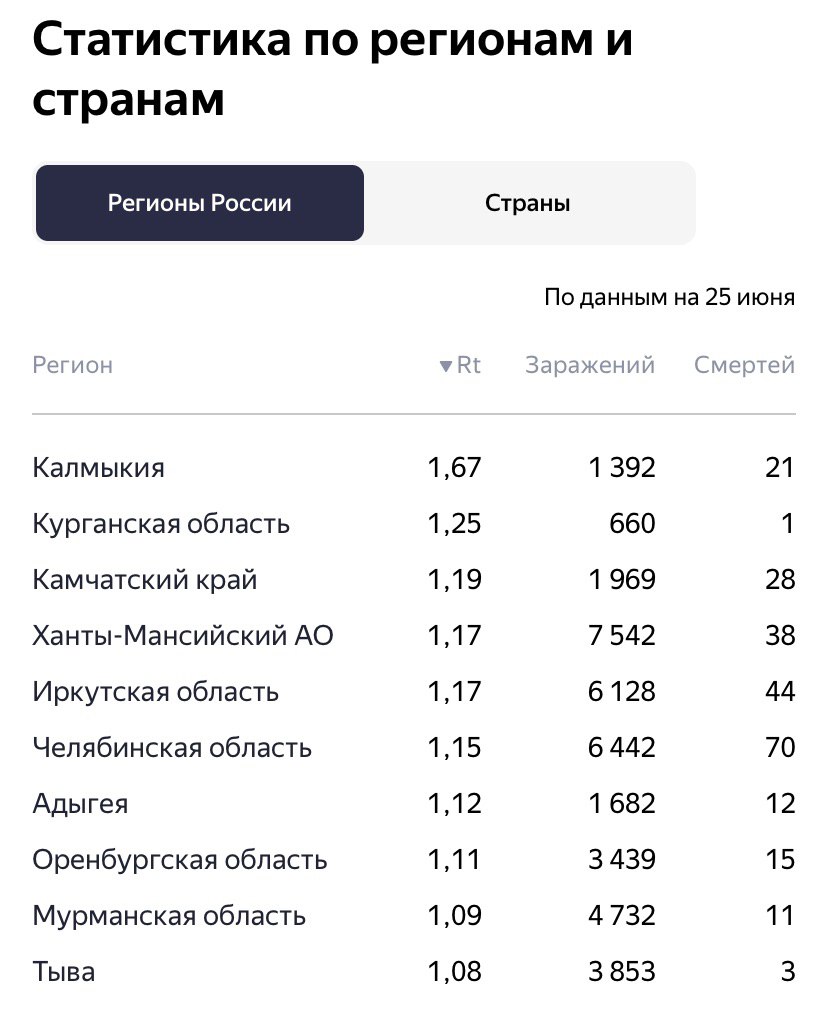Switch to the Страны tab
This screenshot has width=828, height=1015.
click(x=528, y=203)
